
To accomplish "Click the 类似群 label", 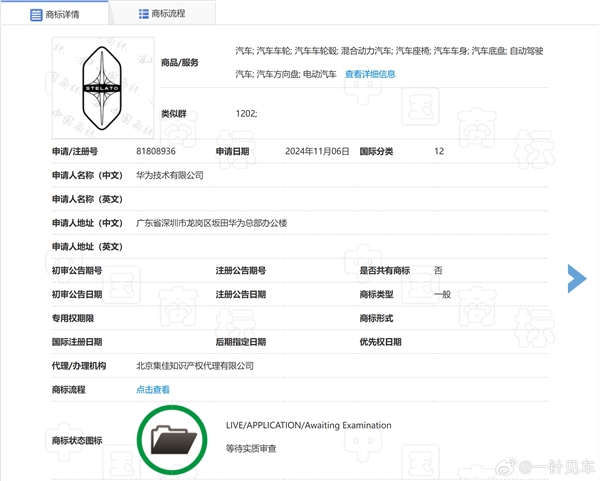I will pos(174,114).
